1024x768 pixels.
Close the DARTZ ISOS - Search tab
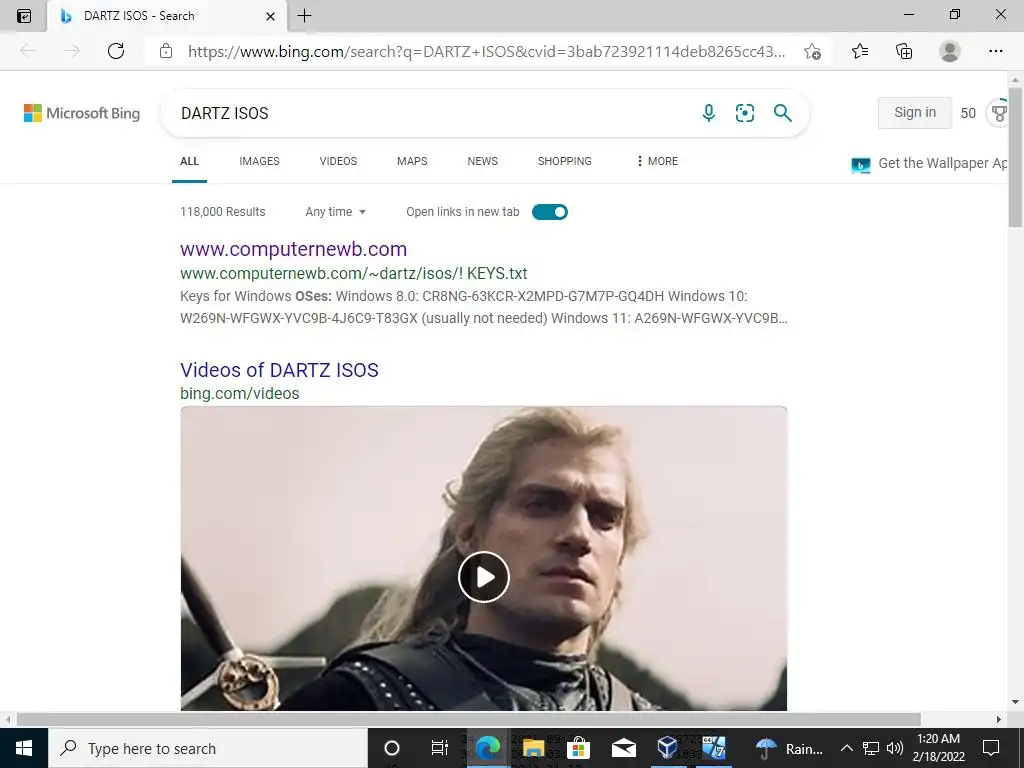270,16
